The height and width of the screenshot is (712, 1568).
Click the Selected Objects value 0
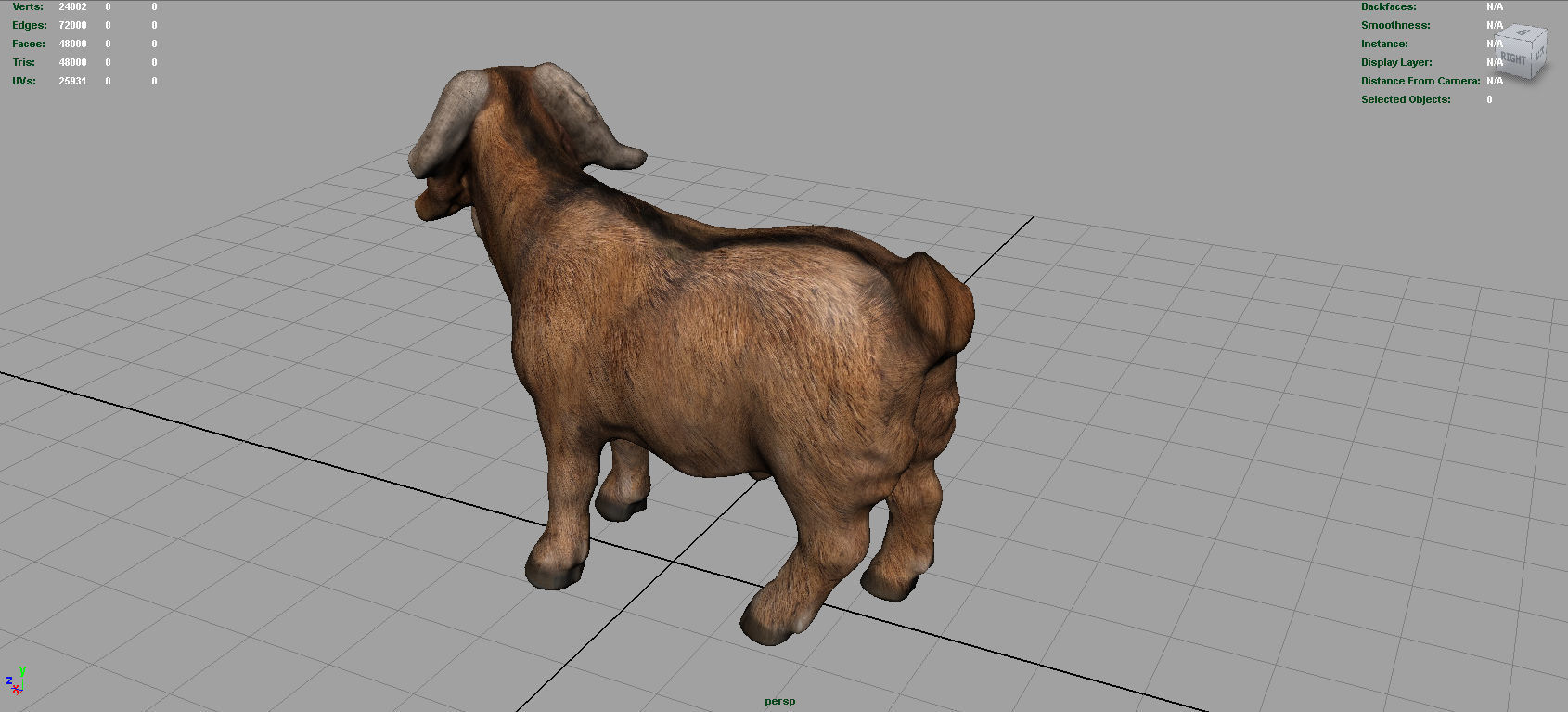[x=1490, y=99]
